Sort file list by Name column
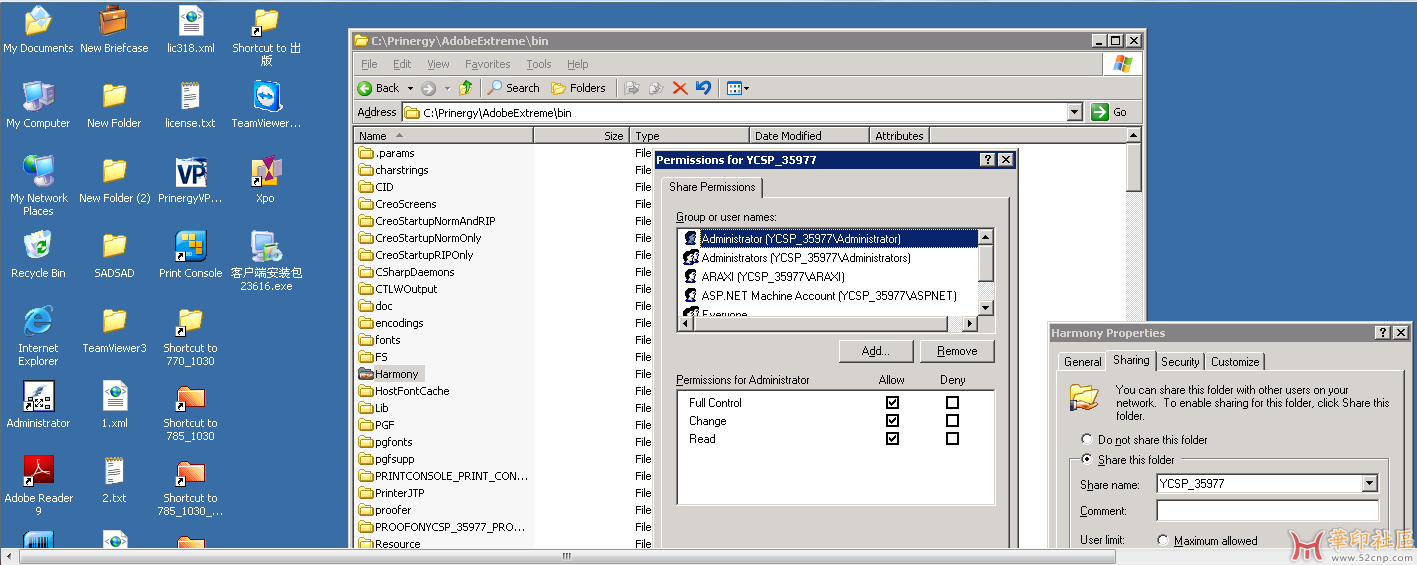The width and height of the screenshot is (1417, 565). click(444, 135)
